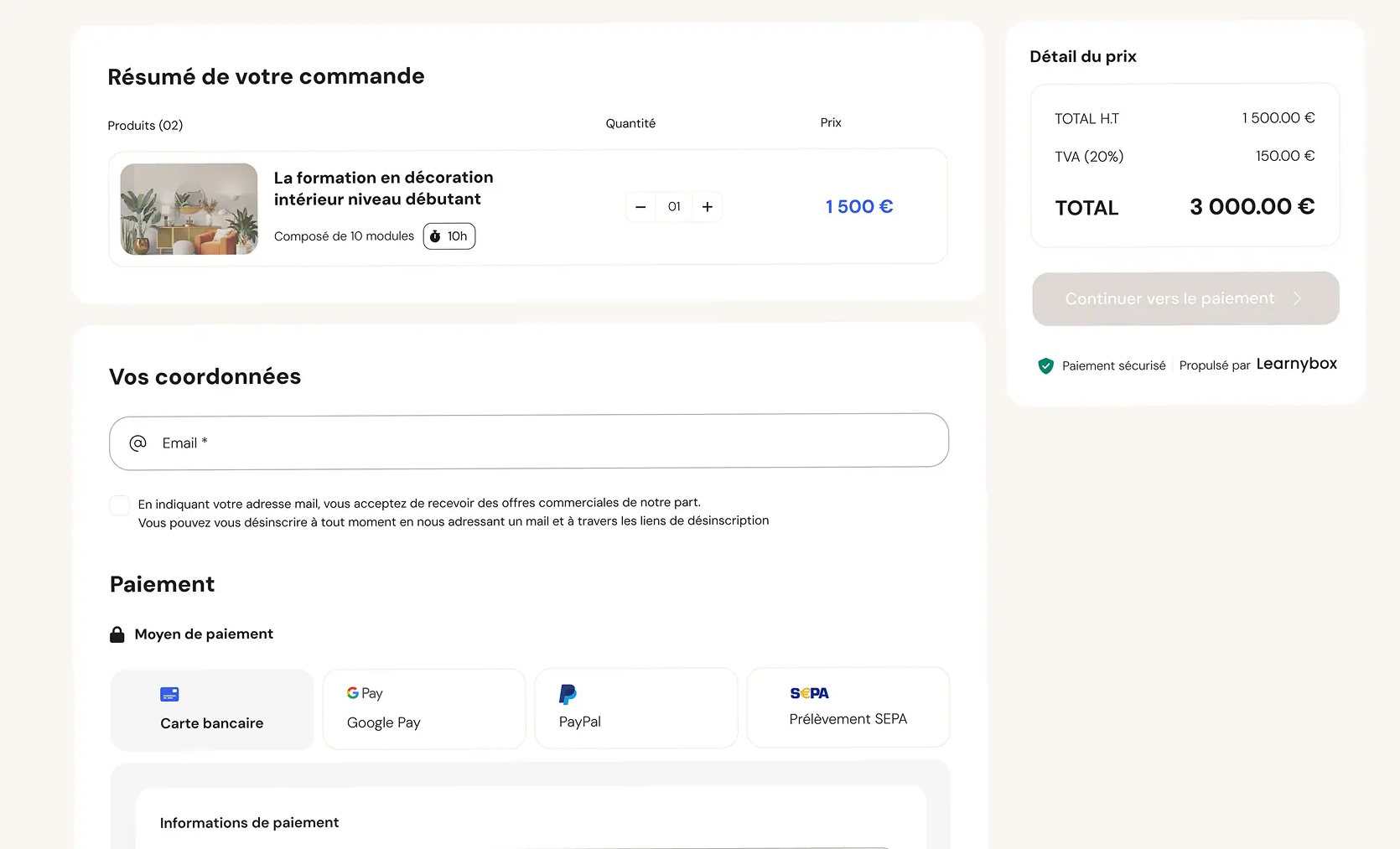
Task: Click the 1 500.00 € pre-tax amount
Action: [1278, 118]
